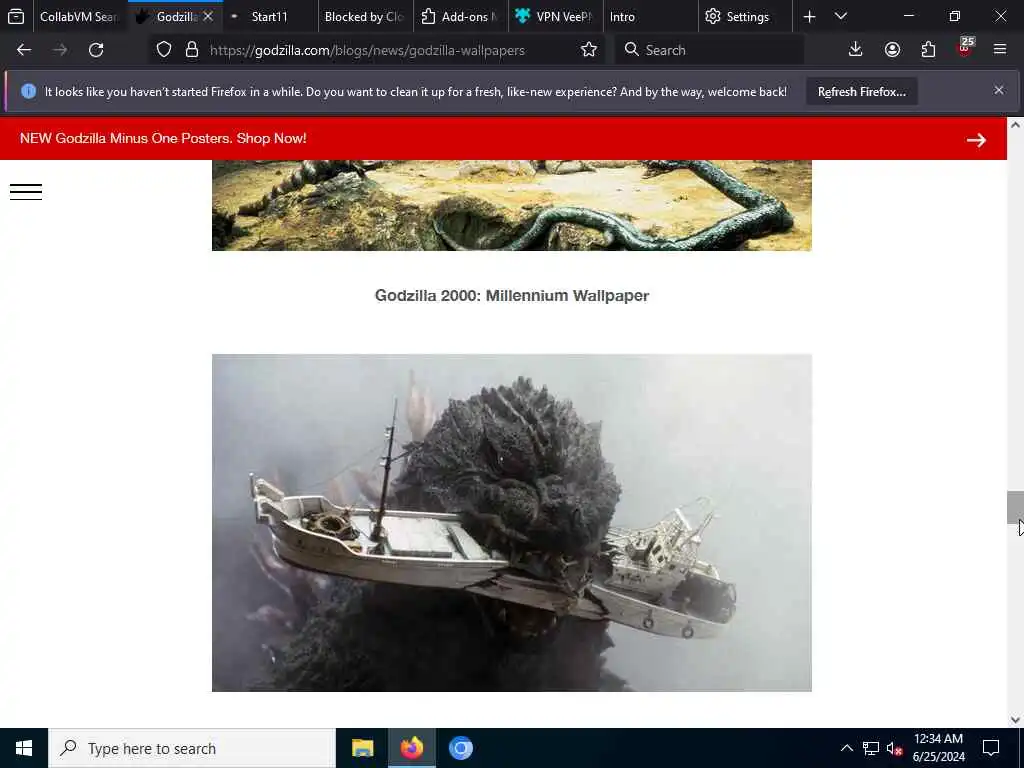
Task: Open the clock showing 12:34 AM
Action: click(938, 748)
